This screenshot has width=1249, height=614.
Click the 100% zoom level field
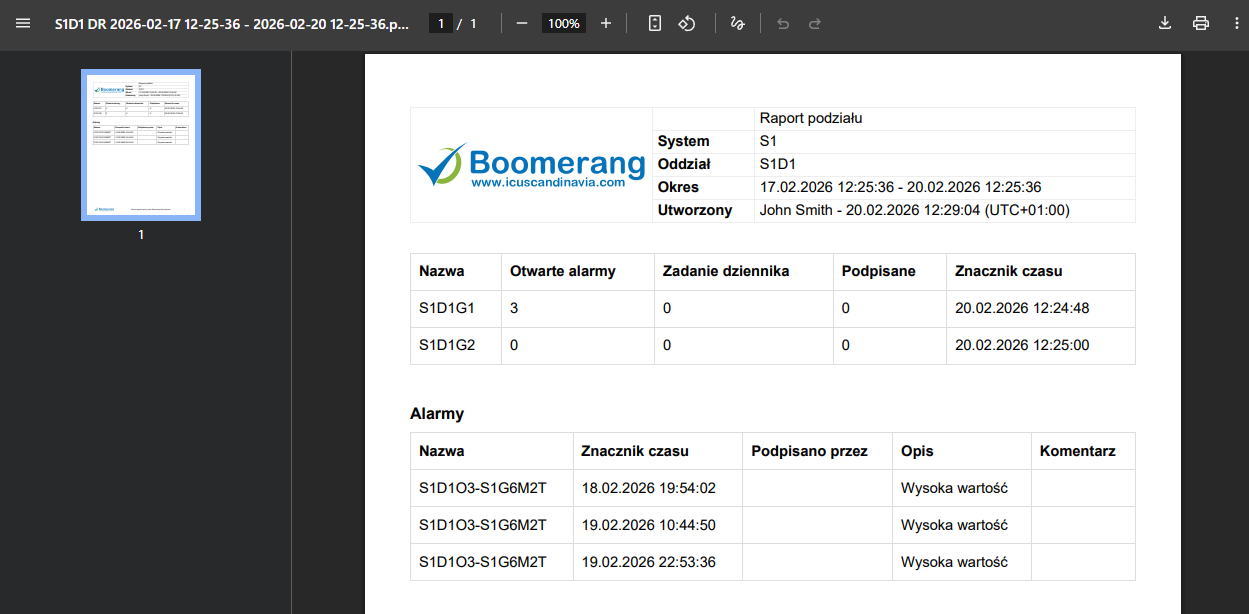(564, 23)
